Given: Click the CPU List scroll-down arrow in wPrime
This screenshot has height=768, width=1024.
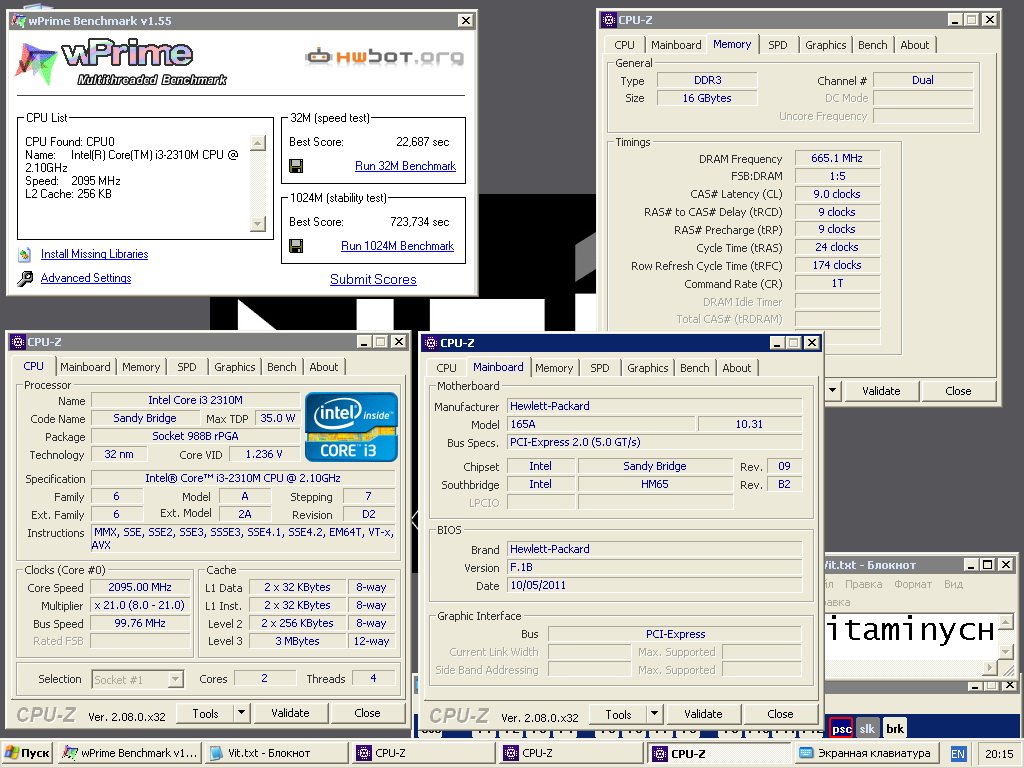Looking at the screenshot, I should (x=258, y=224).
